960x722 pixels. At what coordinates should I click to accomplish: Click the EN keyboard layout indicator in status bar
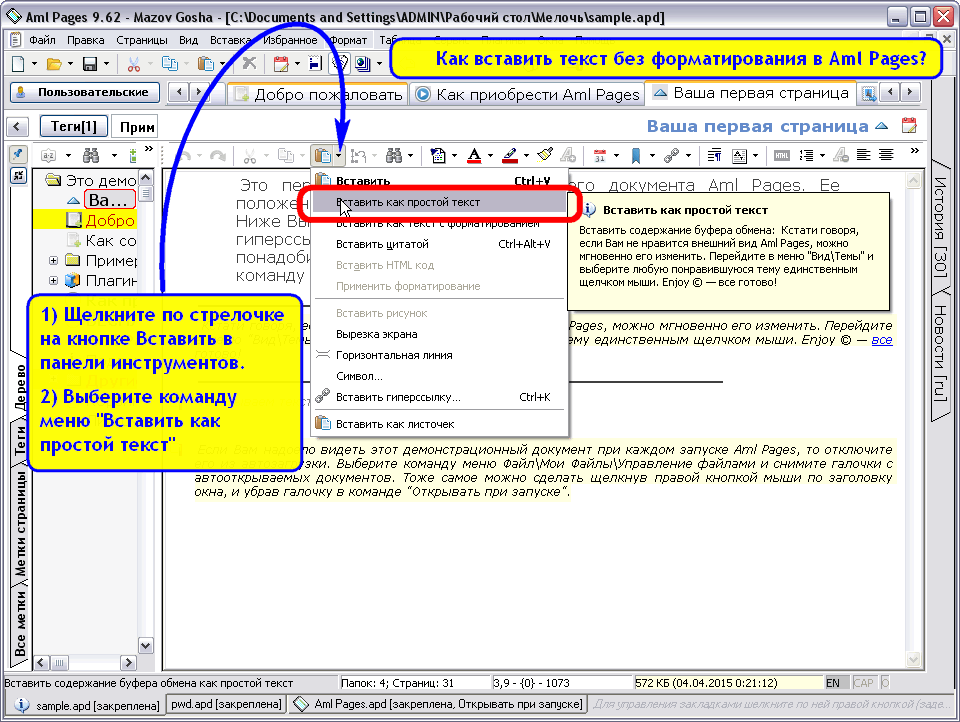coord(833,683)
